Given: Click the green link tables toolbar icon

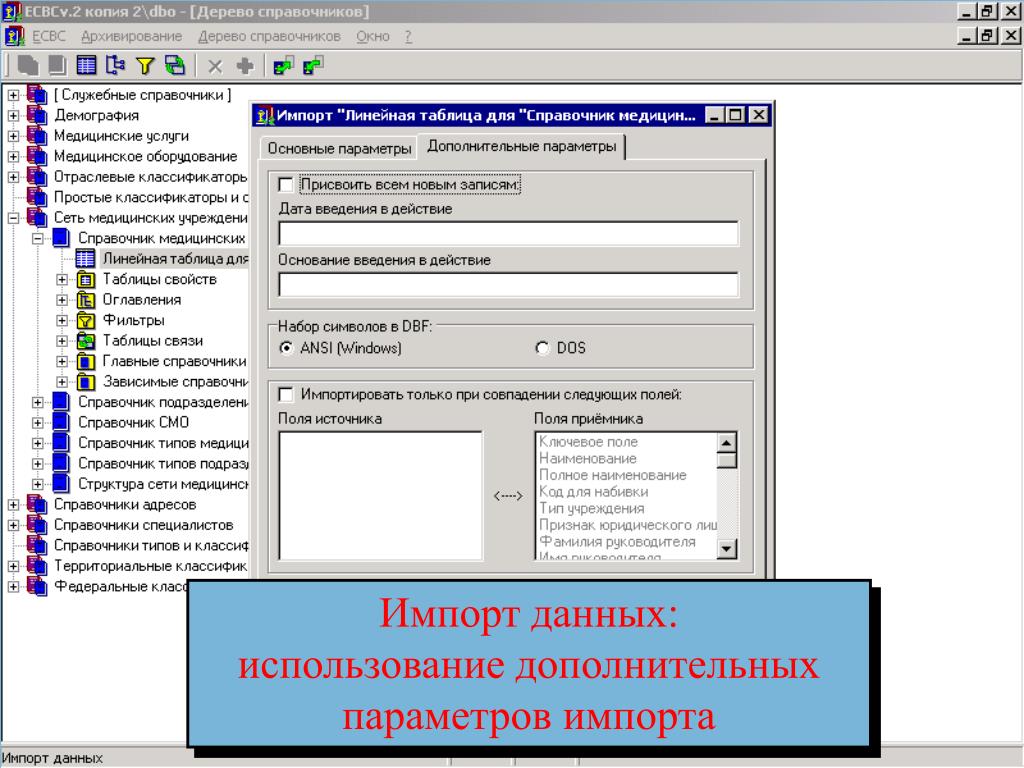Looking at the screenshot, I should tap(174, 65).
